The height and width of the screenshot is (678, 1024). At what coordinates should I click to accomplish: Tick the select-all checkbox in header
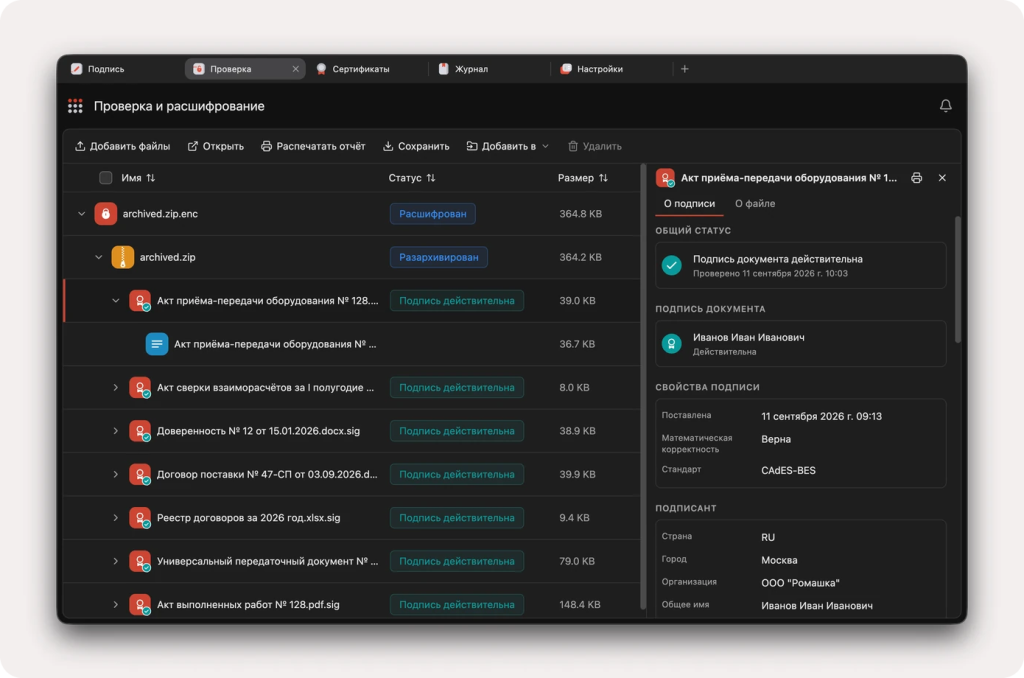point(106,178)
